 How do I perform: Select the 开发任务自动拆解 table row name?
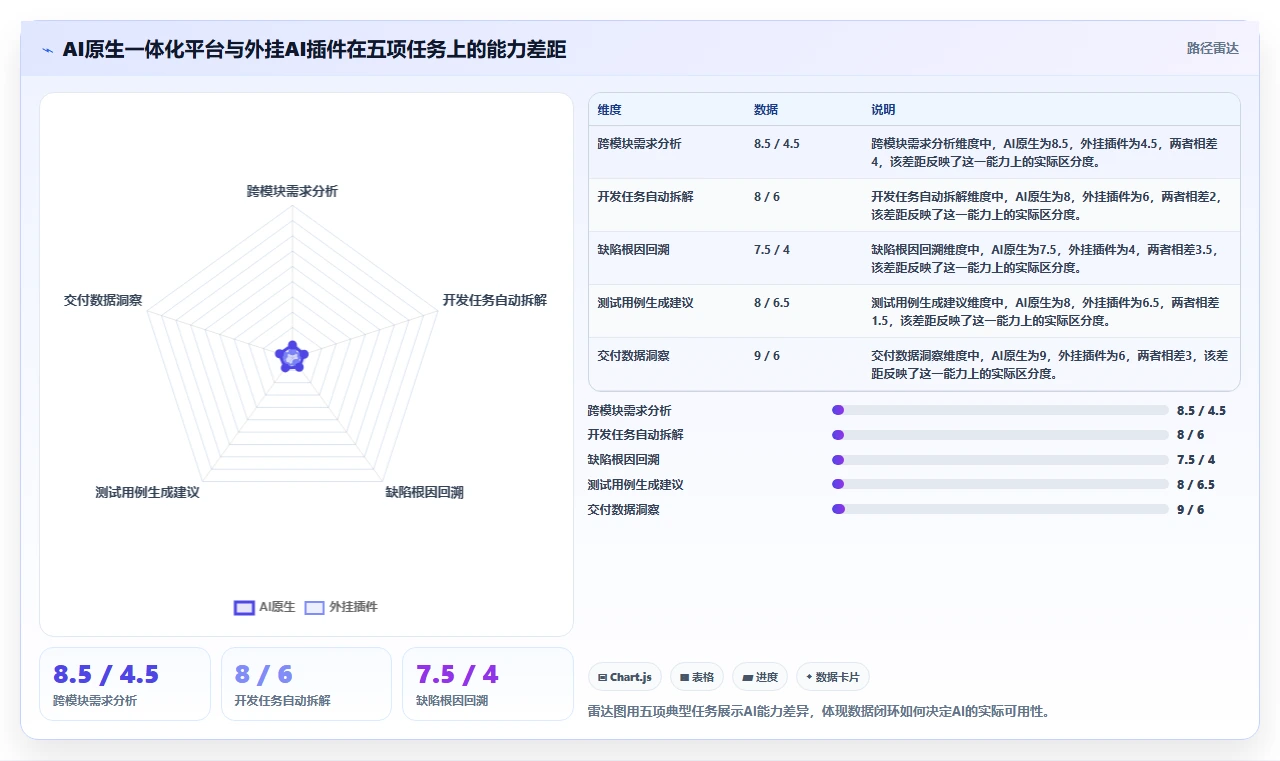coord(646,197)
